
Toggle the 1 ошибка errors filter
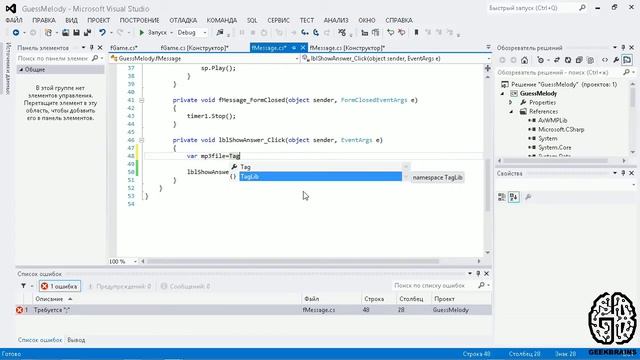coord(60,287)
